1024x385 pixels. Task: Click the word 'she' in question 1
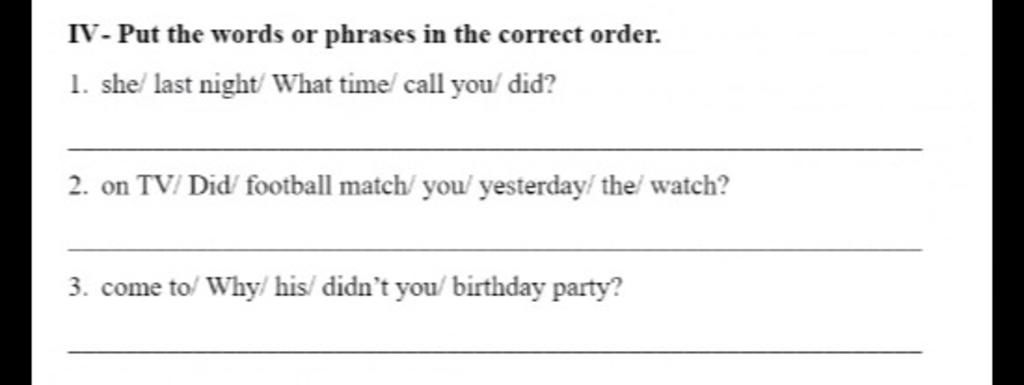tap(118, 85)
